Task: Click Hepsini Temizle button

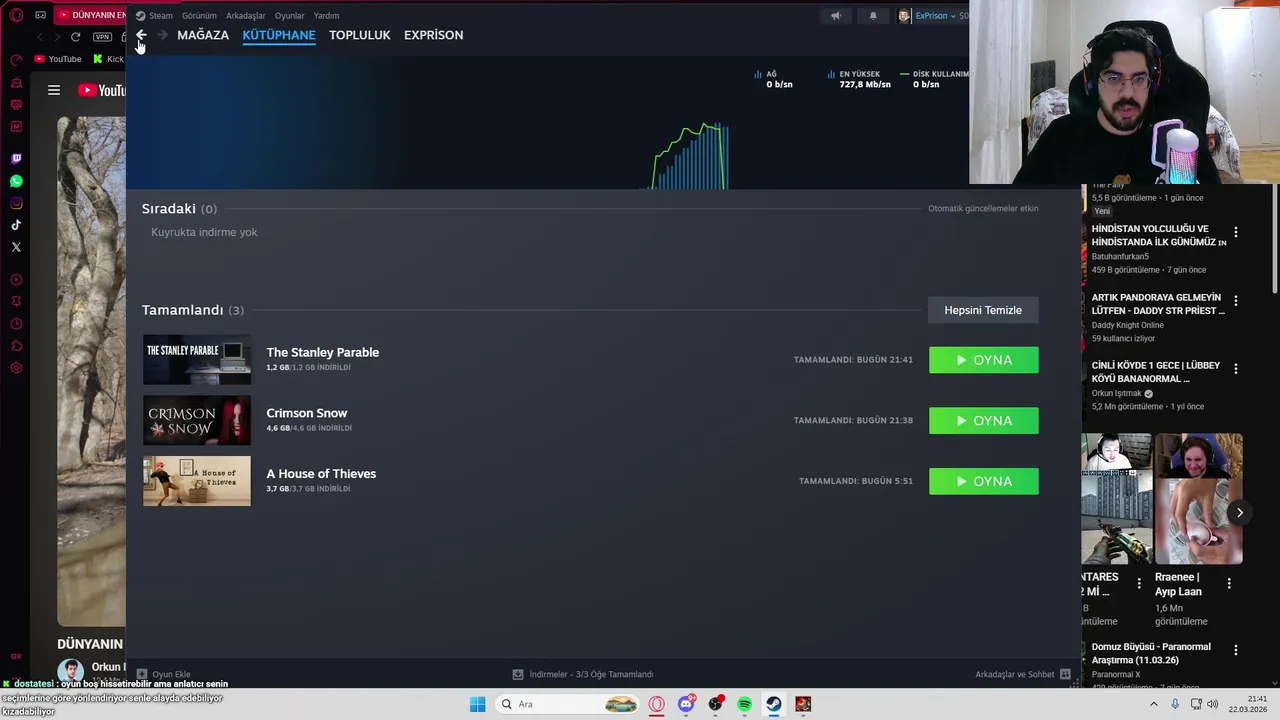Action: point(983,310)
